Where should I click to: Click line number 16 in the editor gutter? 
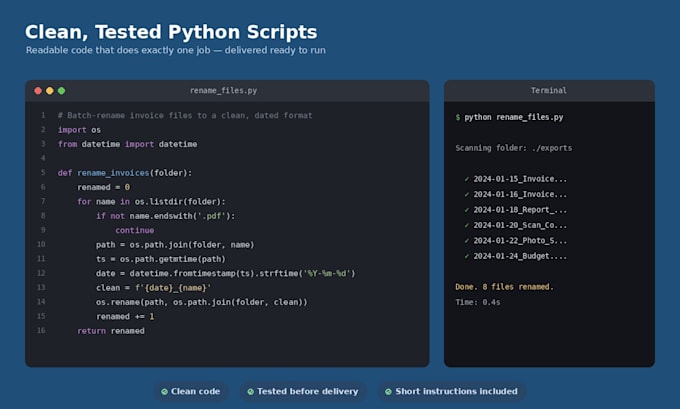coord(41,330)
